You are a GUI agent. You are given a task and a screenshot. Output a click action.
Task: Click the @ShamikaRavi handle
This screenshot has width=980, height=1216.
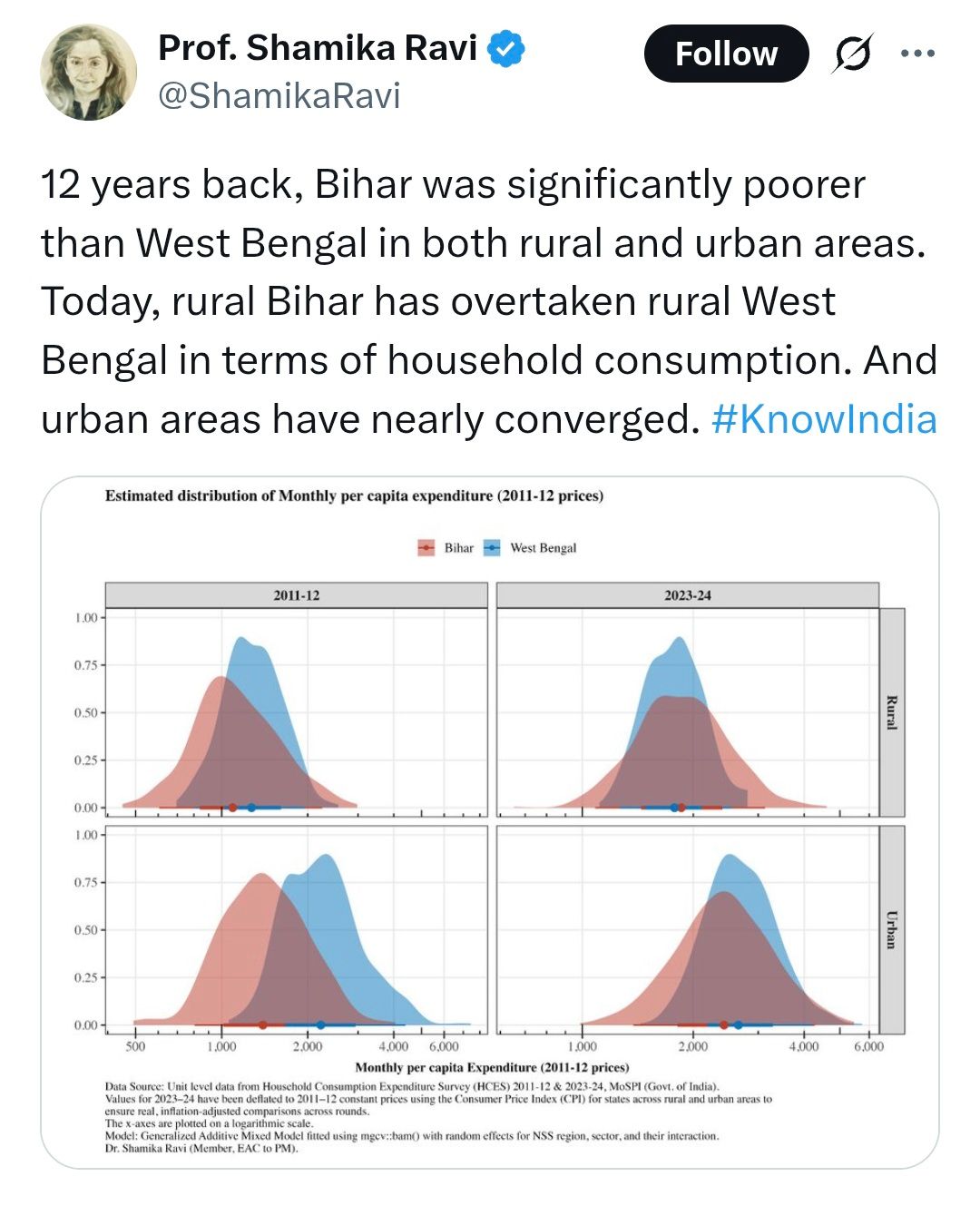point(279,95)
